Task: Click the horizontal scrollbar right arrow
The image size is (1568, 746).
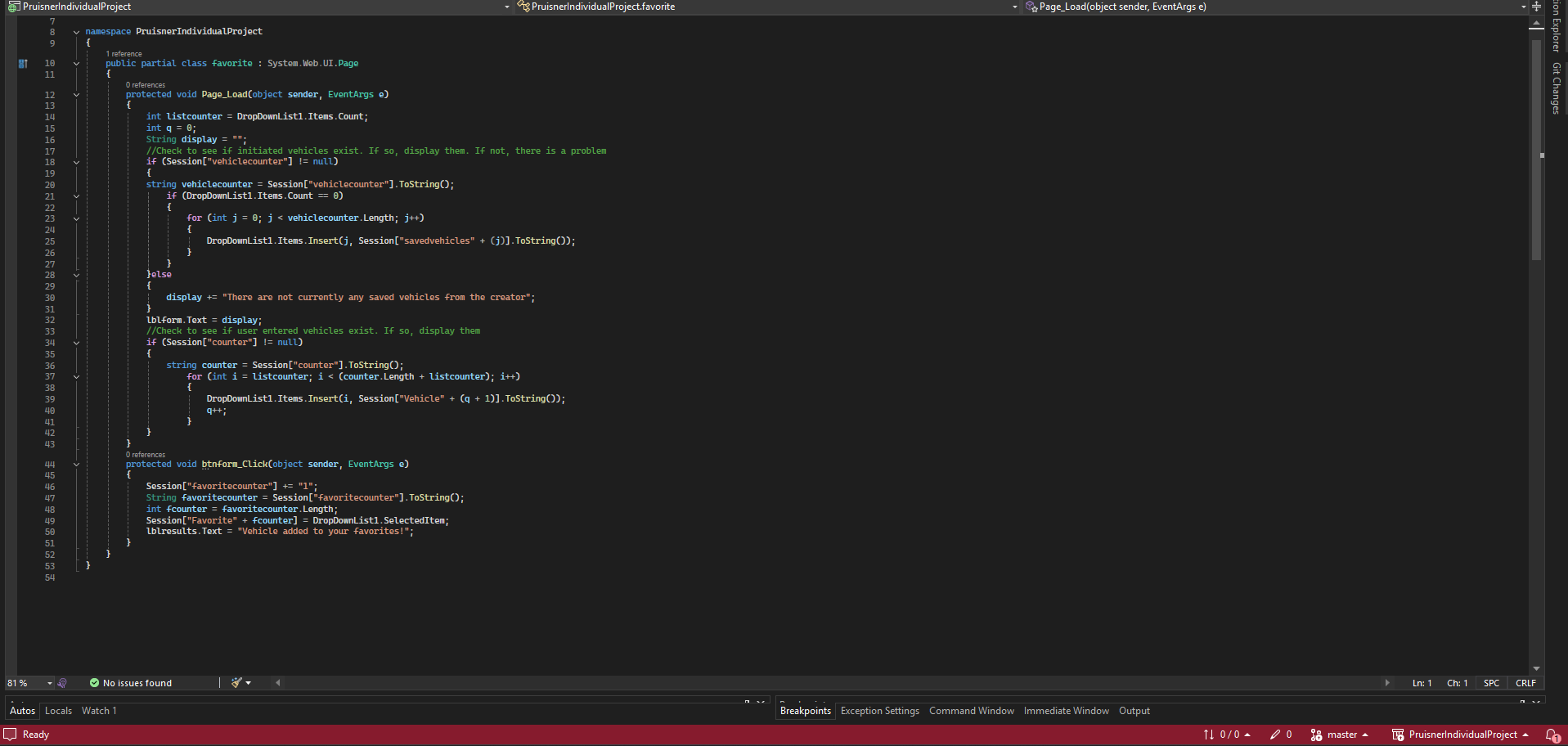Action: (x=1387, y=683)
